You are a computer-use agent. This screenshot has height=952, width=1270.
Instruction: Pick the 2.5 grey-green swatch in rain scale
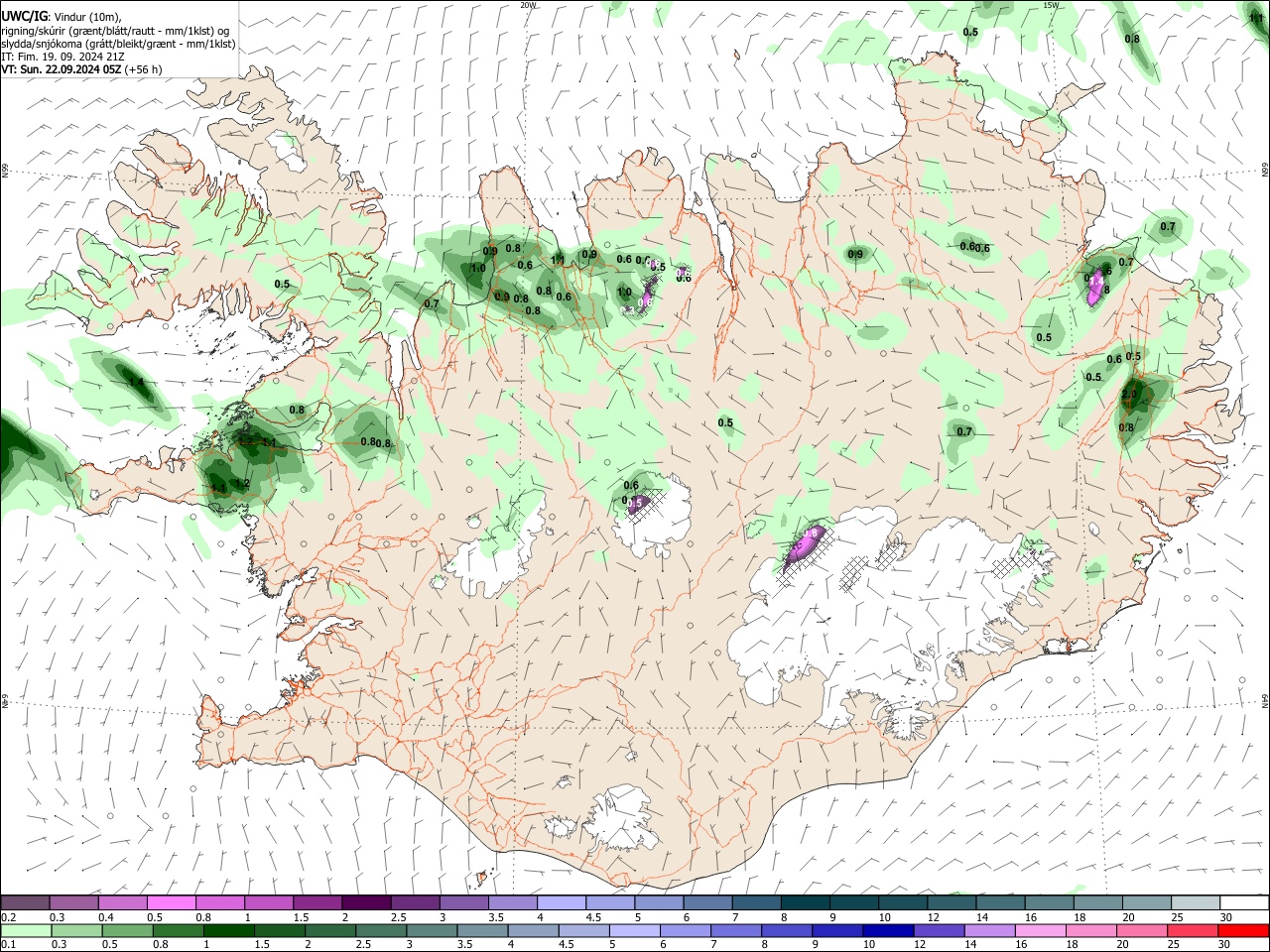pyautogui.click(x=381, y=930)
